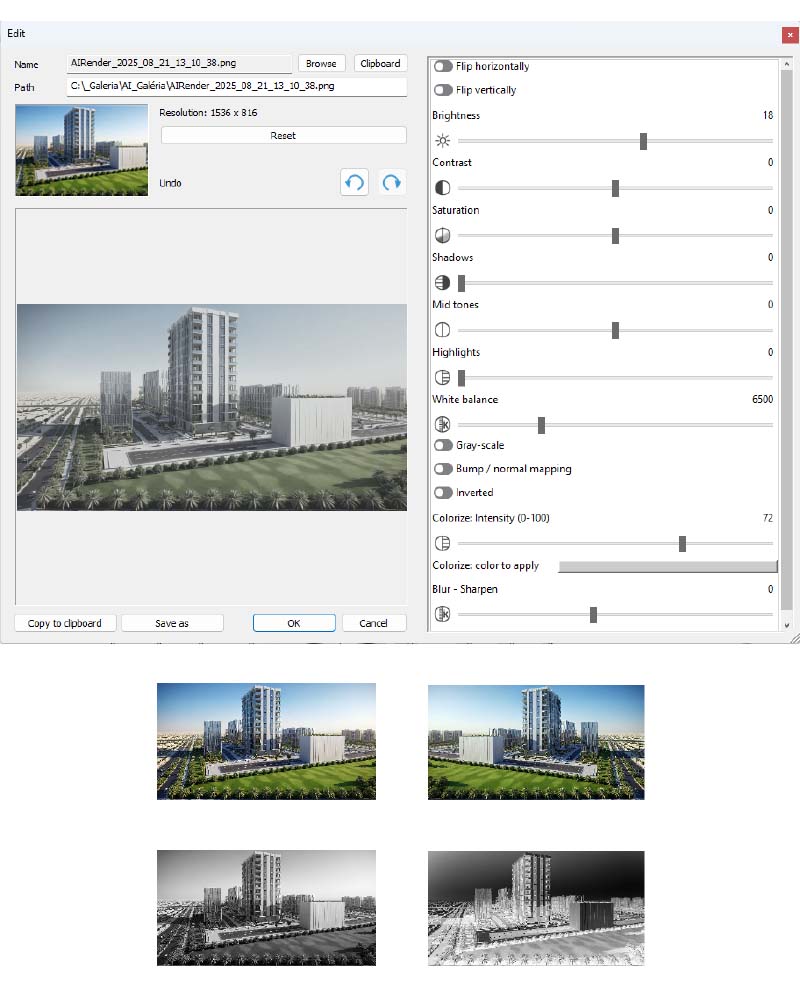Click the Shadows icon
800x1000 pixels.
443,283
